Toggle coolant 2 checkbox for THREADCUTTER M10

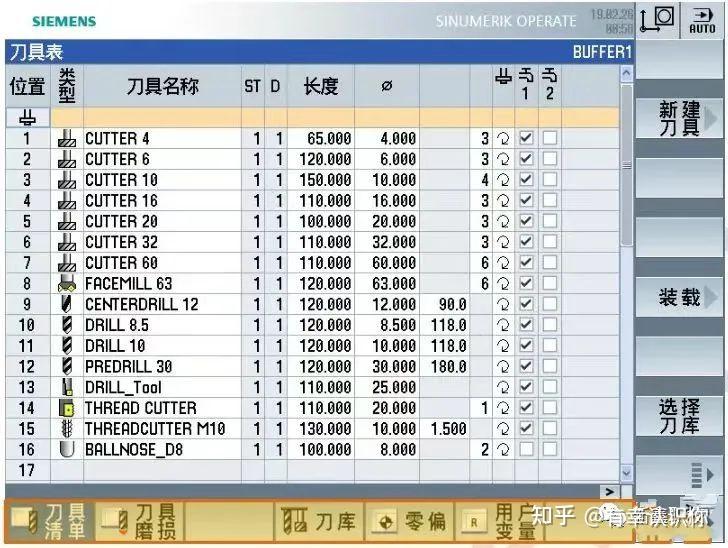click(550, 428)
